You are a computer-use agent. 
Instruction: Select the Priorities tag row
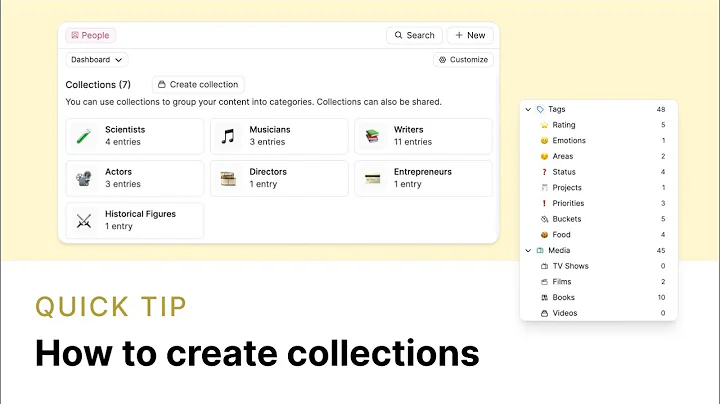pyautogui.click(x=599, y=203)
